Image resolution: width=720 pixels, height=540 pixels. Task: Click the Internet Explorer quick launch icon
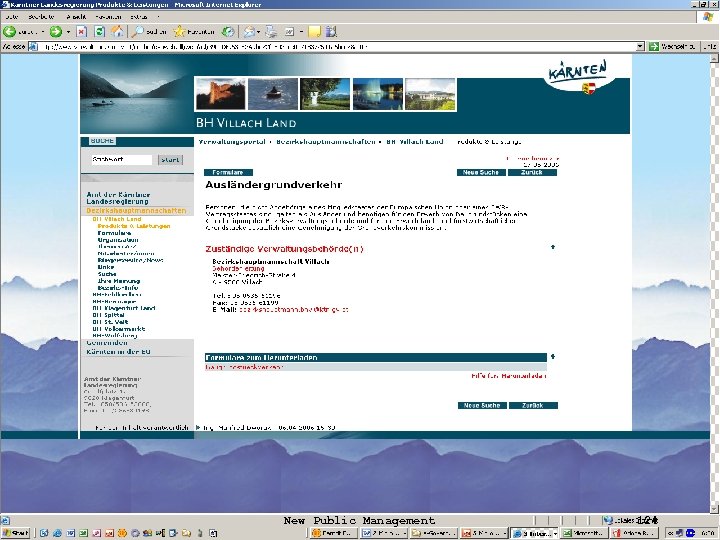[x=57, y=533]
